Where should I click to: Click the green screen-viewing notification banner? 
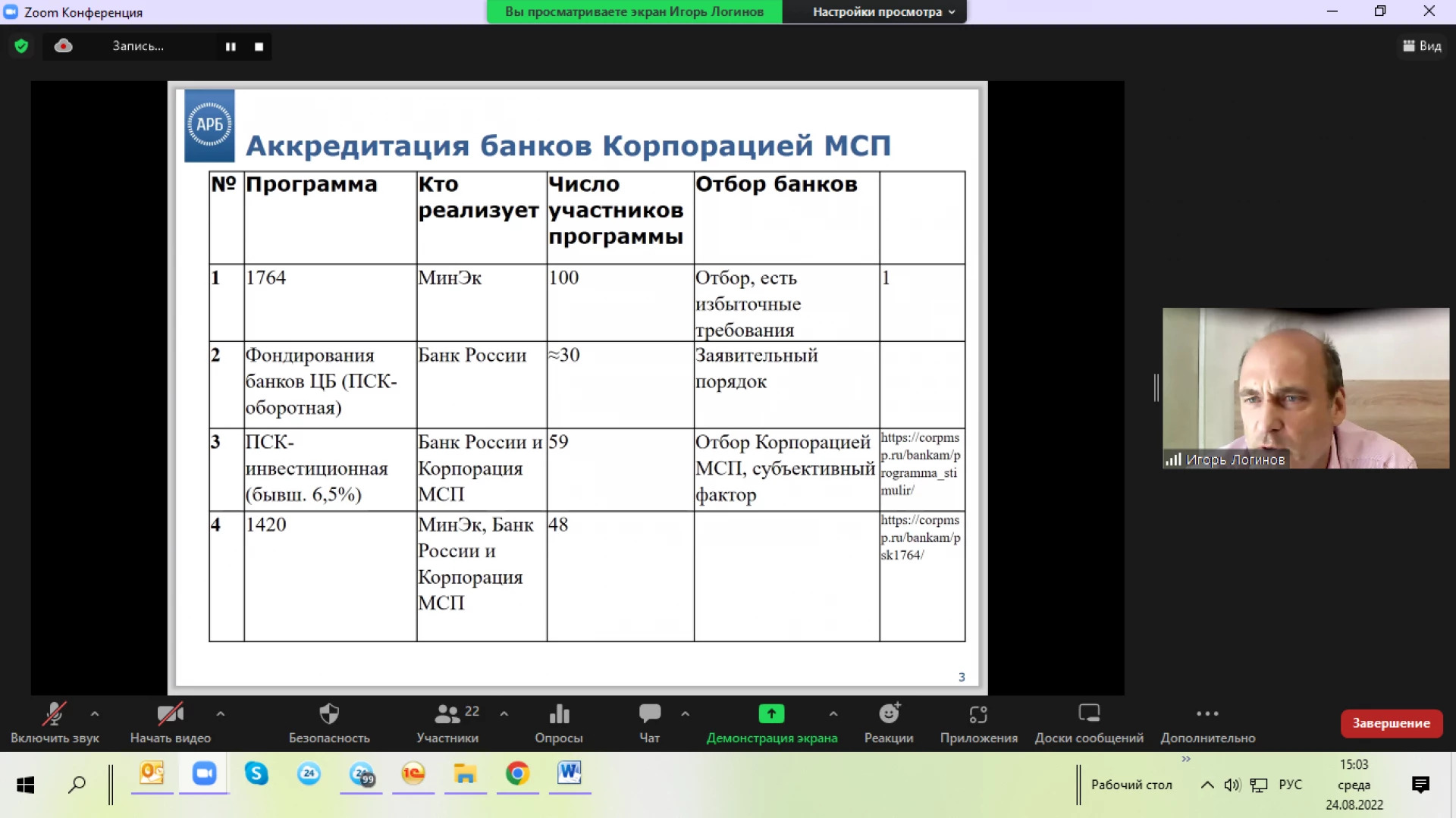(634, 11)
